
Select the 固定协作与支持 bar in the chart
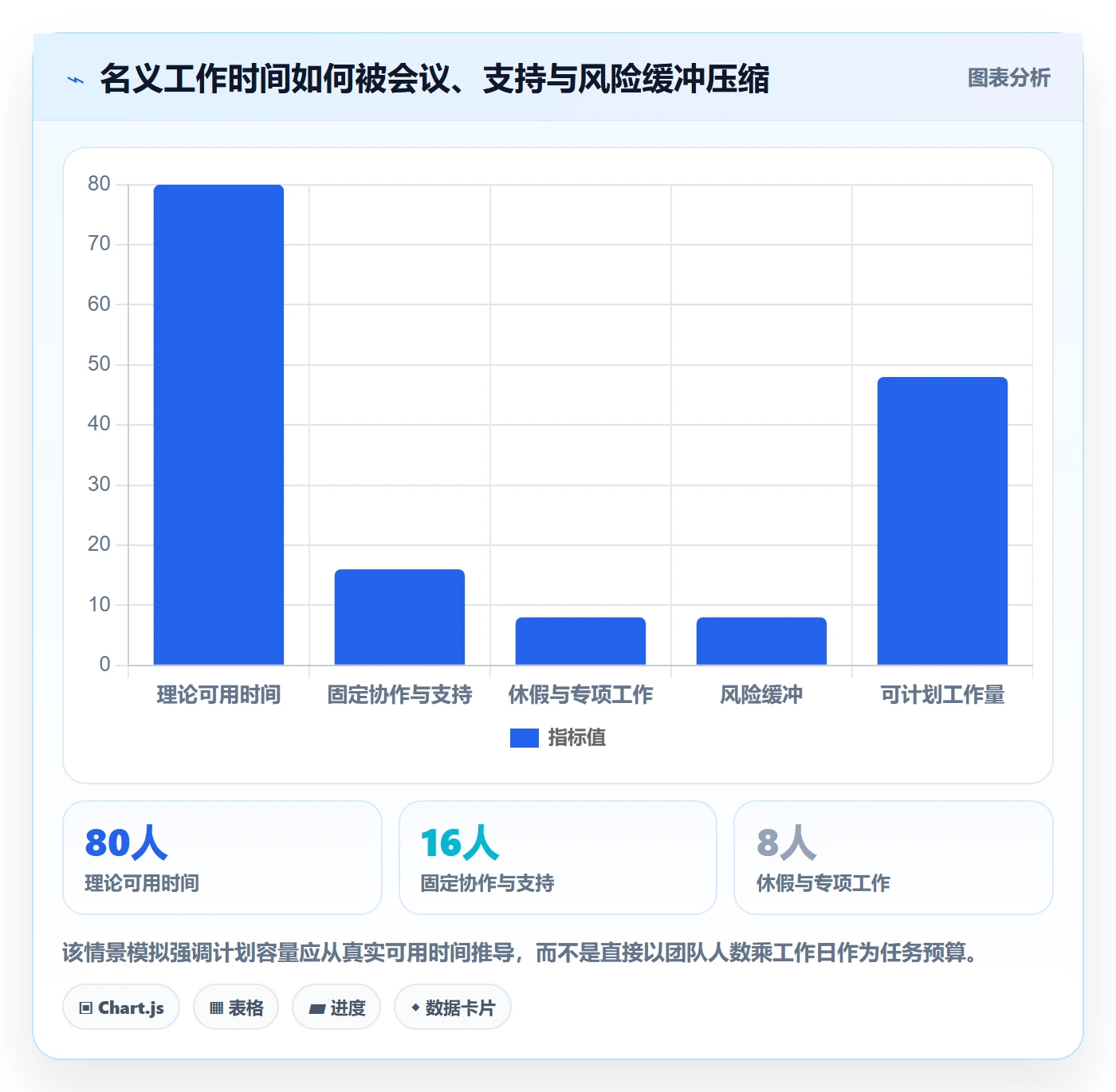(399, 617)
